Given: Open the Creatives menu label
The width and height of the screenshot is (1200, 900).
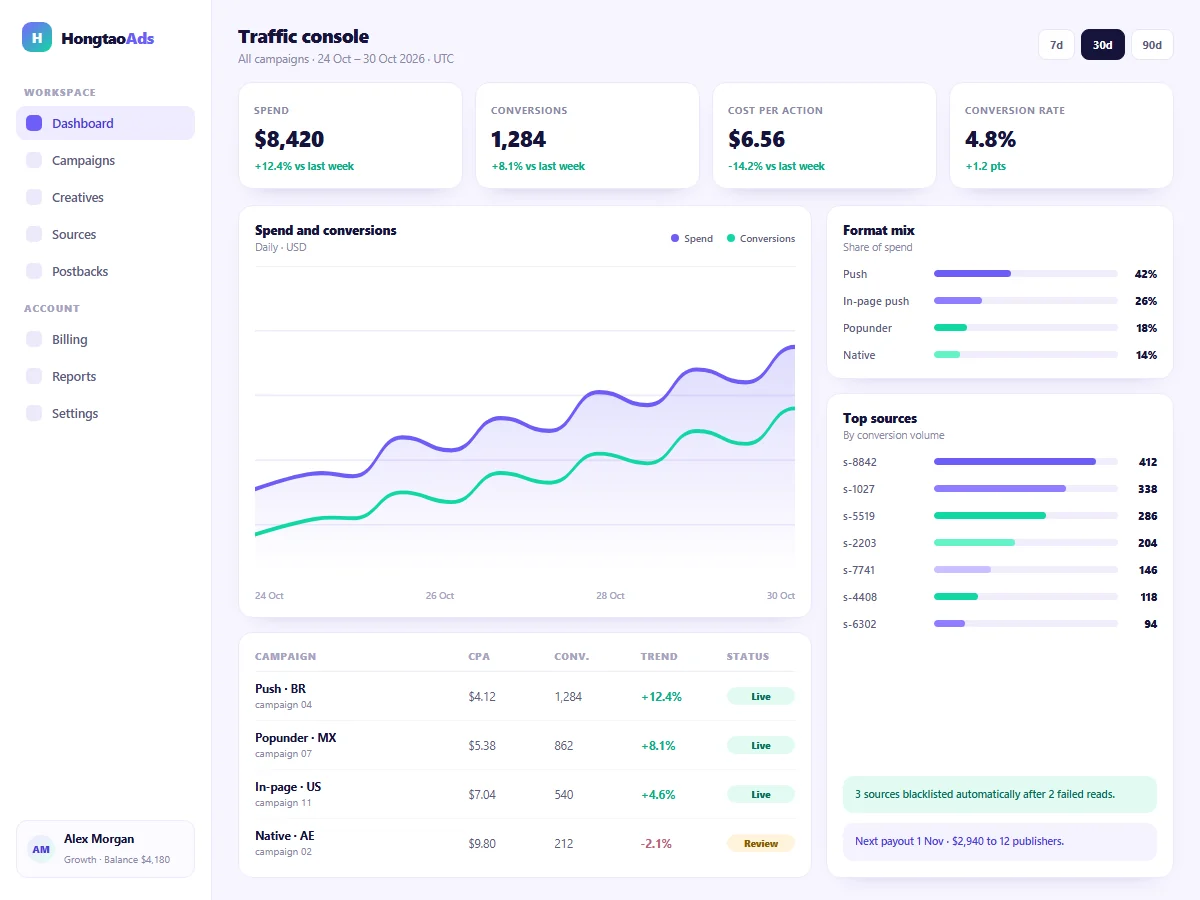Looking at the screenshot, I should coord(78,197).
